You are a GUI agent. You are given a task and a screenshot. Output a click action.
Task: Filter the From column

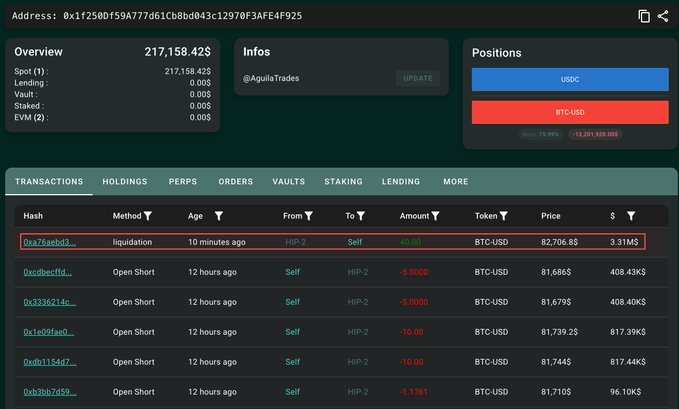tap(308, 216)
